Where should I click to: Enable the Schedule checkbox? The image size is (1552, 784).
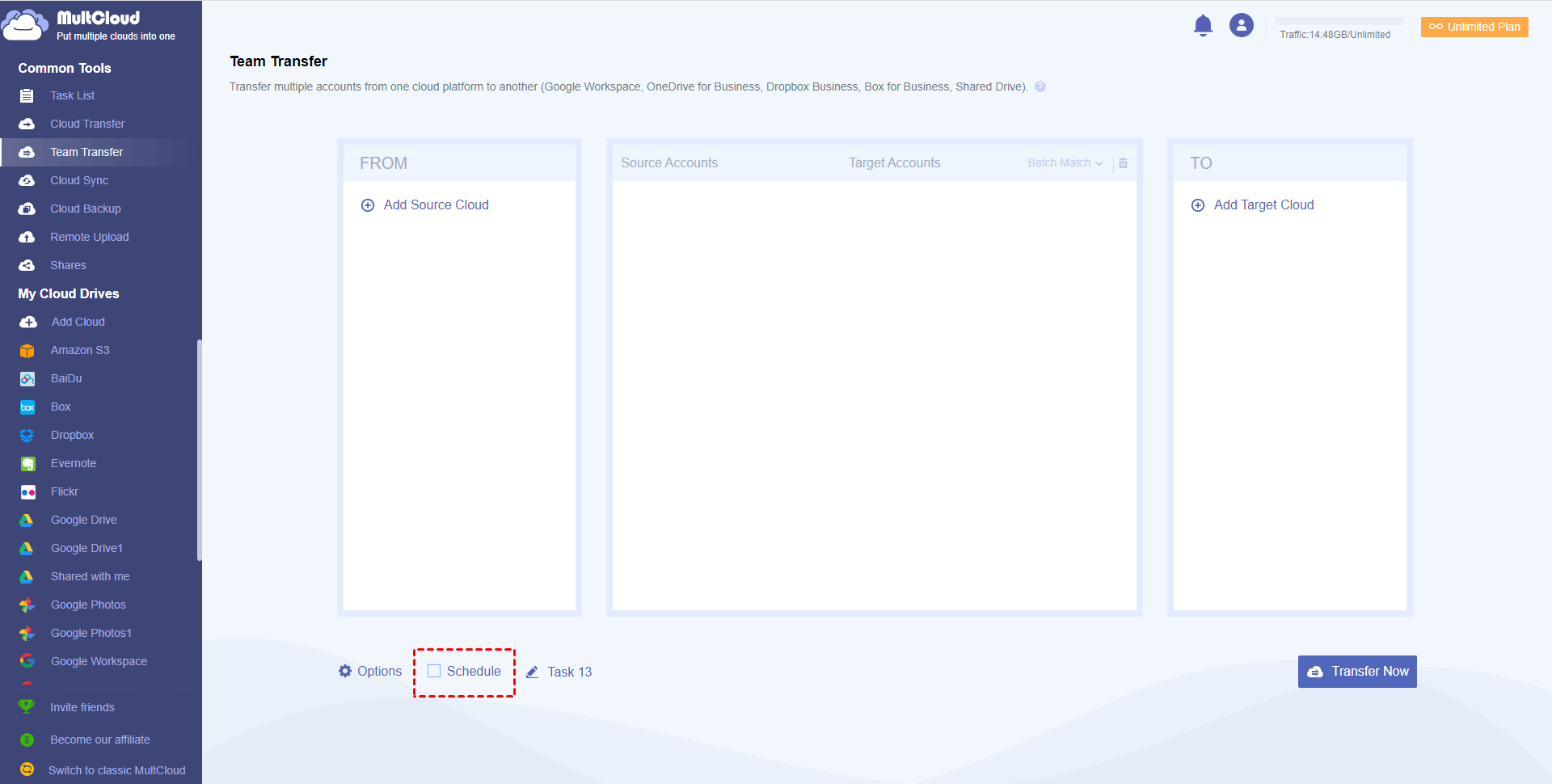click(434, 671)
